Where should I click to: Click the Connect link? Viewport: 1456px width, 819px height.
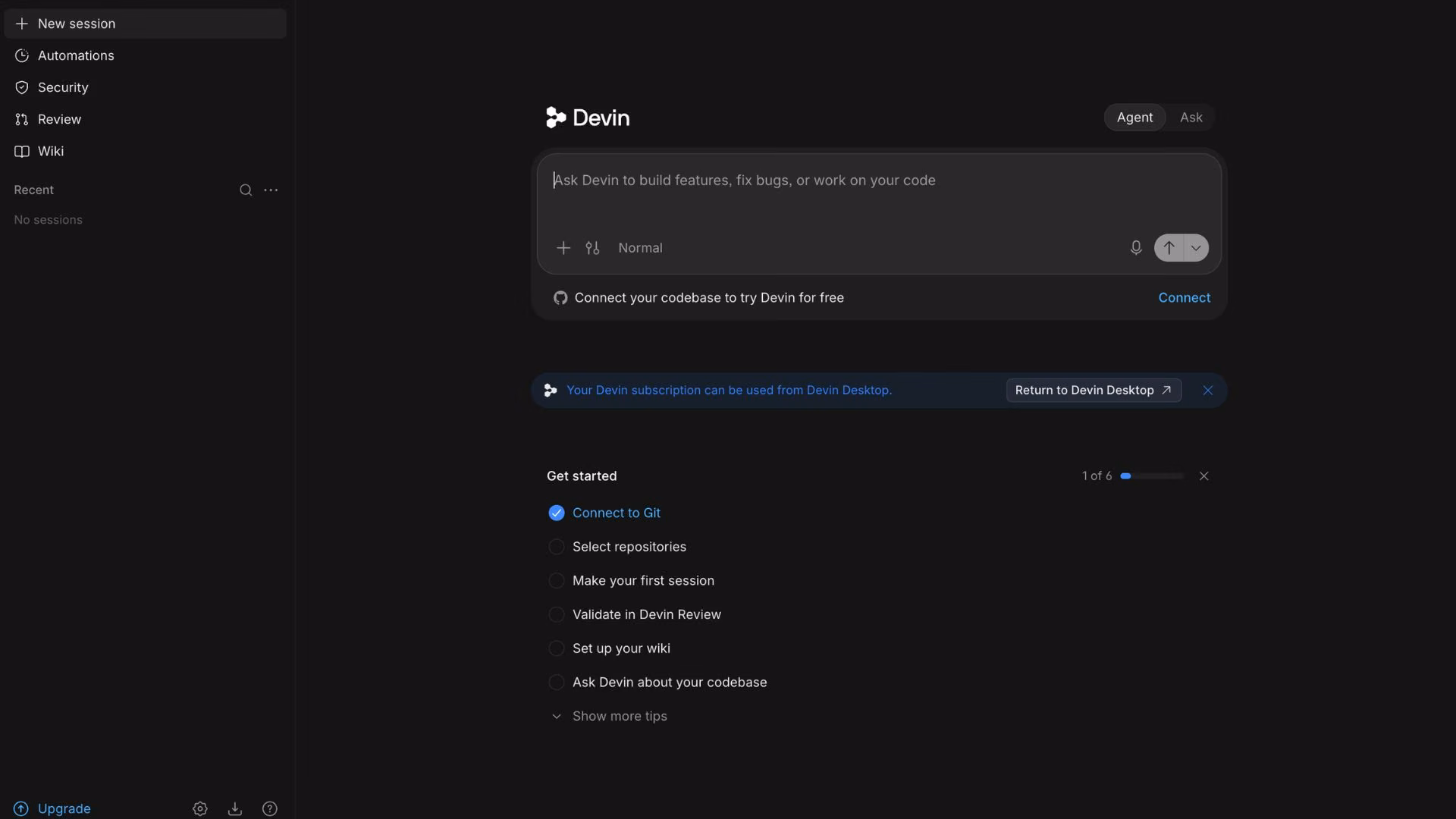tap(1184, 298)
